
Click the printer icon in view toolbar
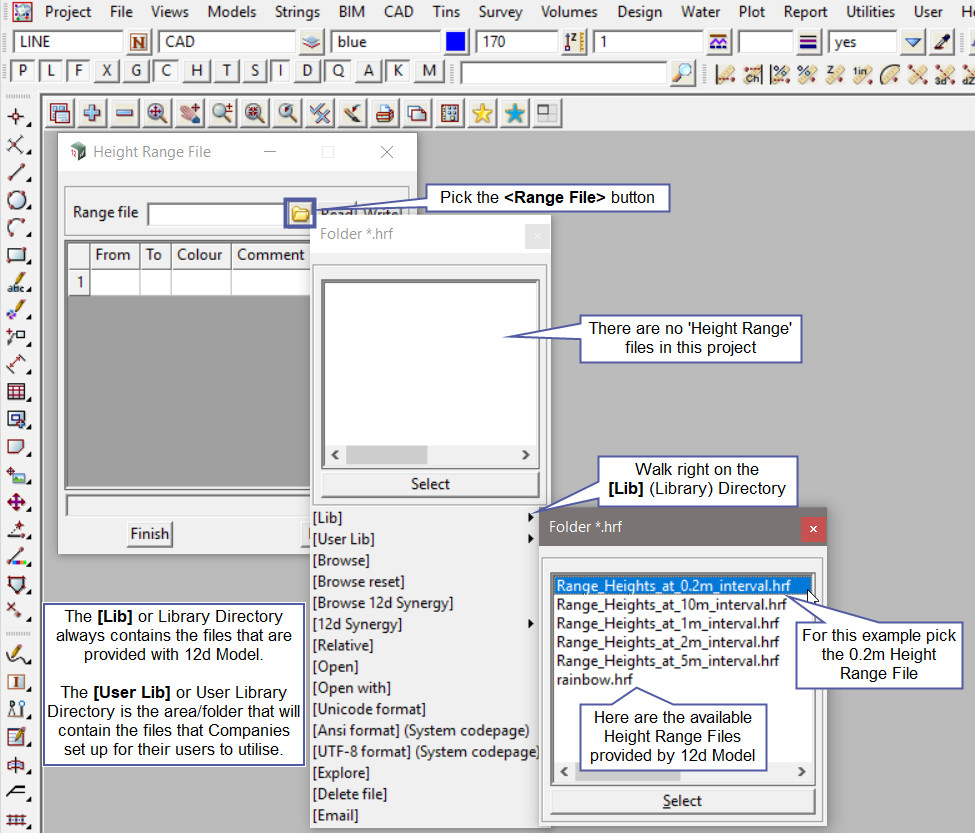click(384, 114)
